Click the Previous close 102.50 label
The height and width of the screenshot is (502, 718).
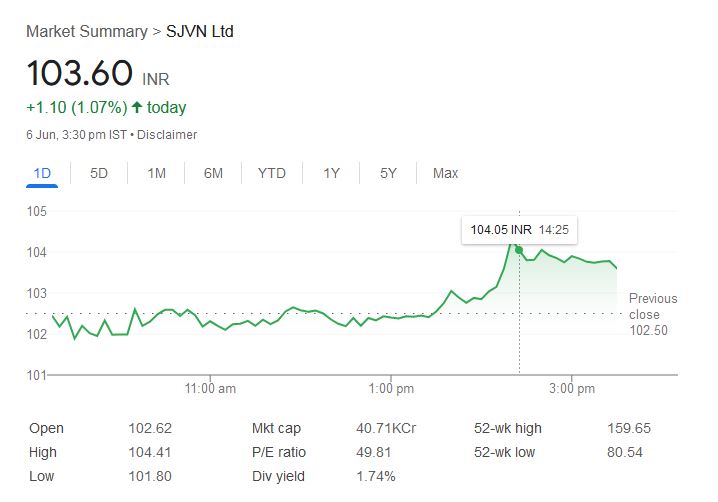coord(652,314)
